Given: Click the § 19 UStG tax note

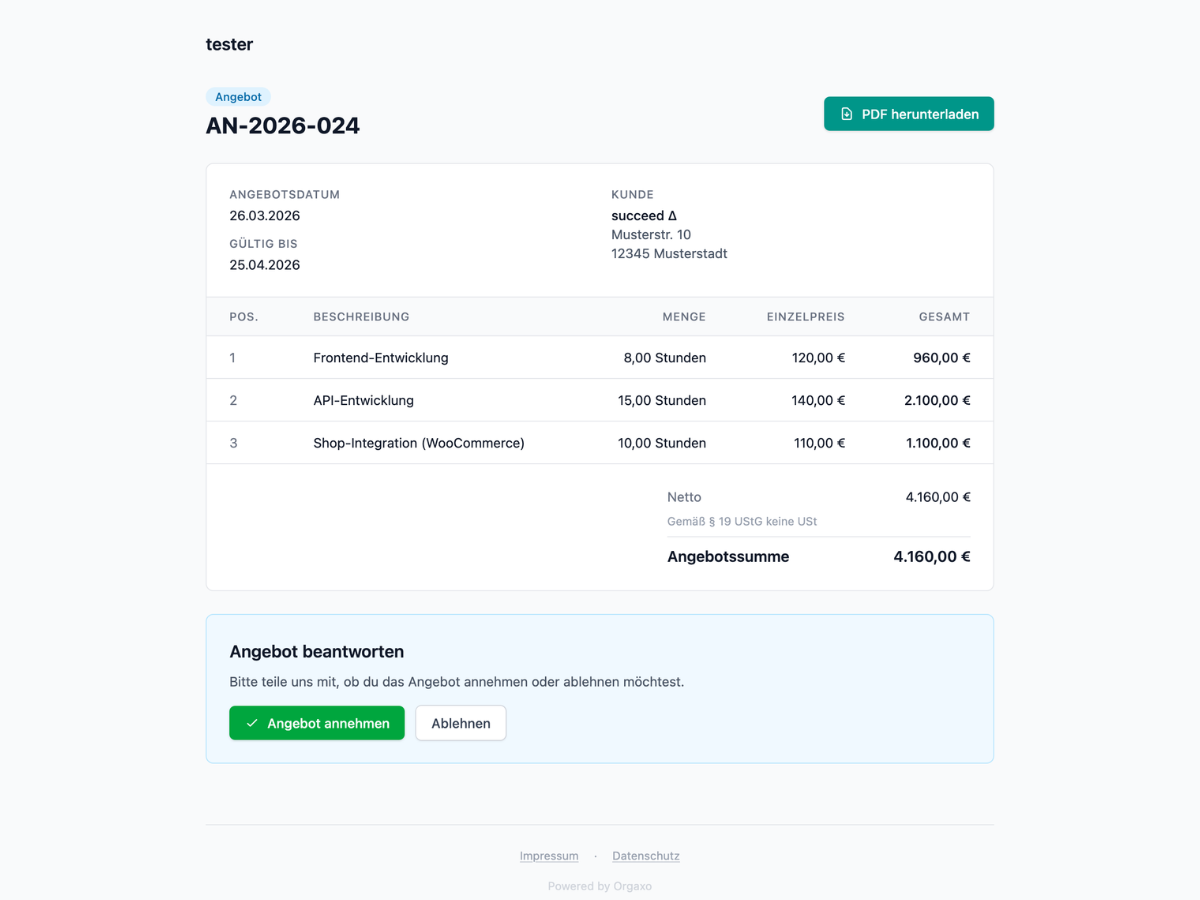Looking at the screenshot, I should (x=742, y=522).
